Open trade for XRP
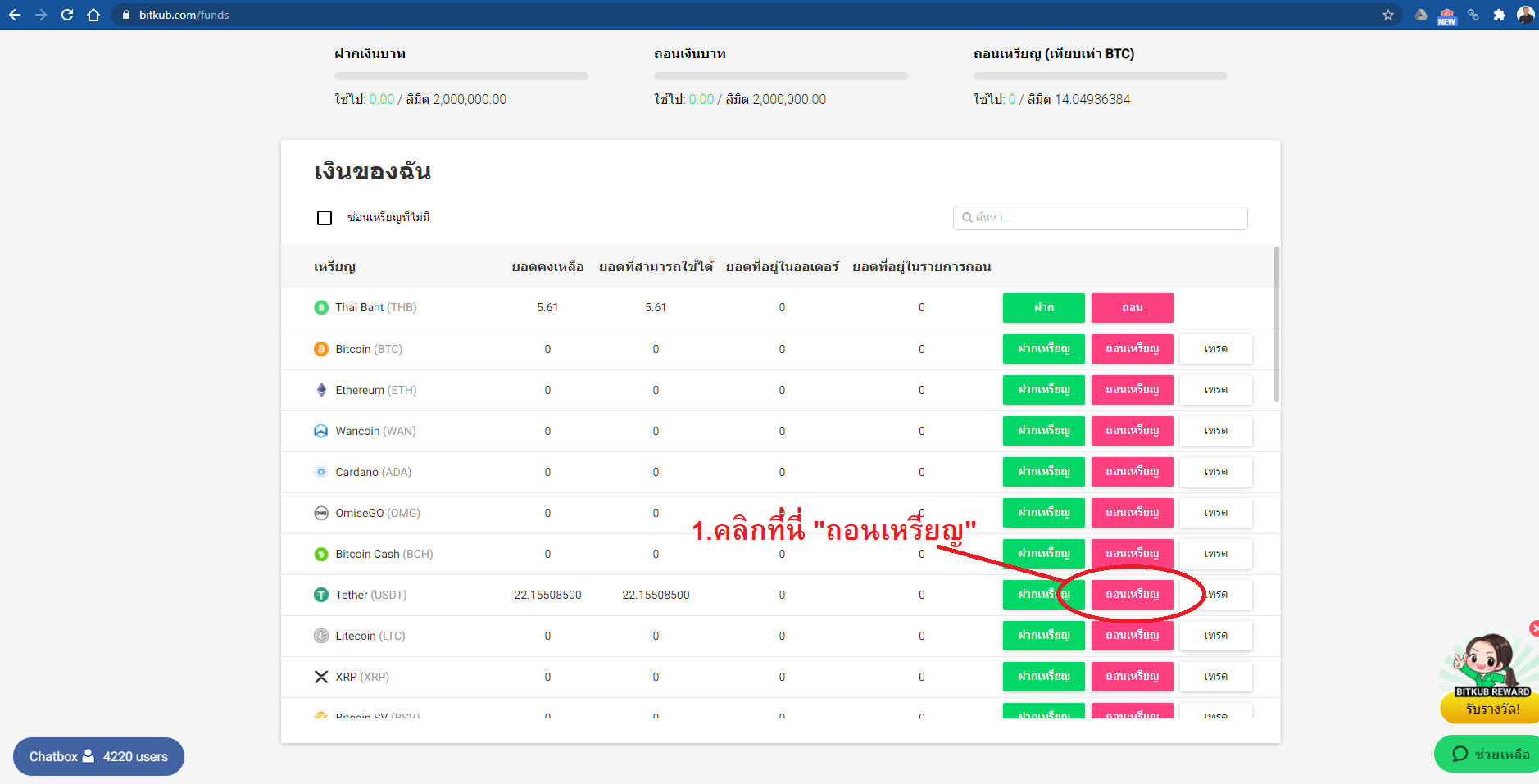Viewport: 1539px width, 784px height. [1216, 677]
